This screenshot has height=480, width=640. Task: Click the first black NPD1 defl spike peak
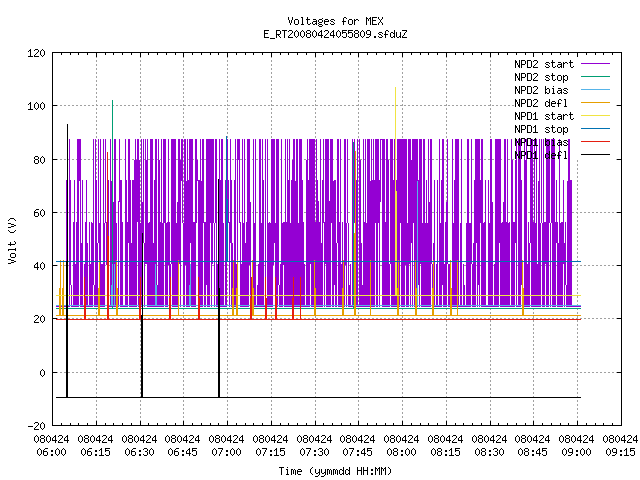[x=67, y=125]
